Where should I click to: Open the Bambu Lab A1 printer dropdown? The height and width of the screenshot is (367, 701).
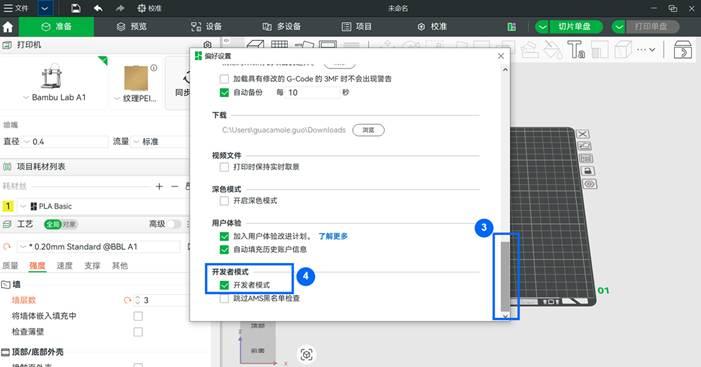click(x=54, y=97)
